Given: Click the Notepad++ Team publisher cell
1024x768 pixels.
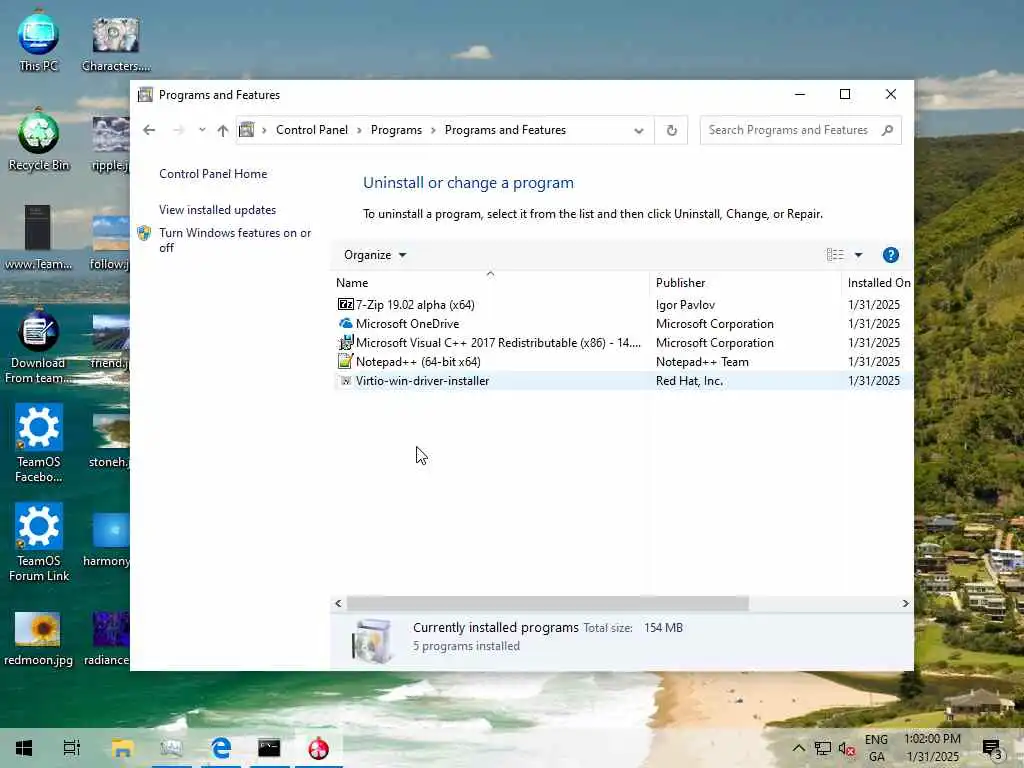Looking at the screenshot, I should coord(702,362).
